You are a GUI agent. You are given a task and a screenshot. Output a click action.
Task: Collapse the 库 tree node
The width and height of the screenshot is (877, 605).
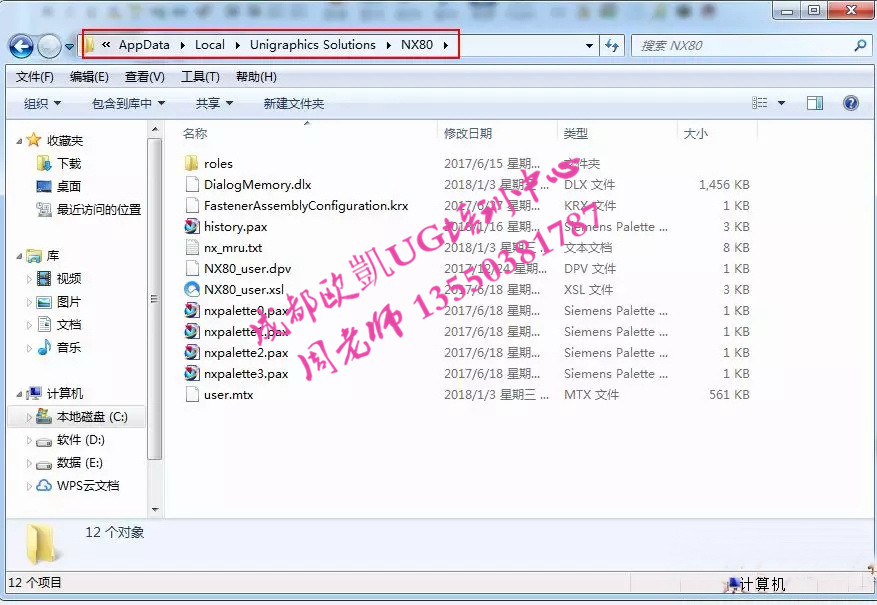[19, 257]
